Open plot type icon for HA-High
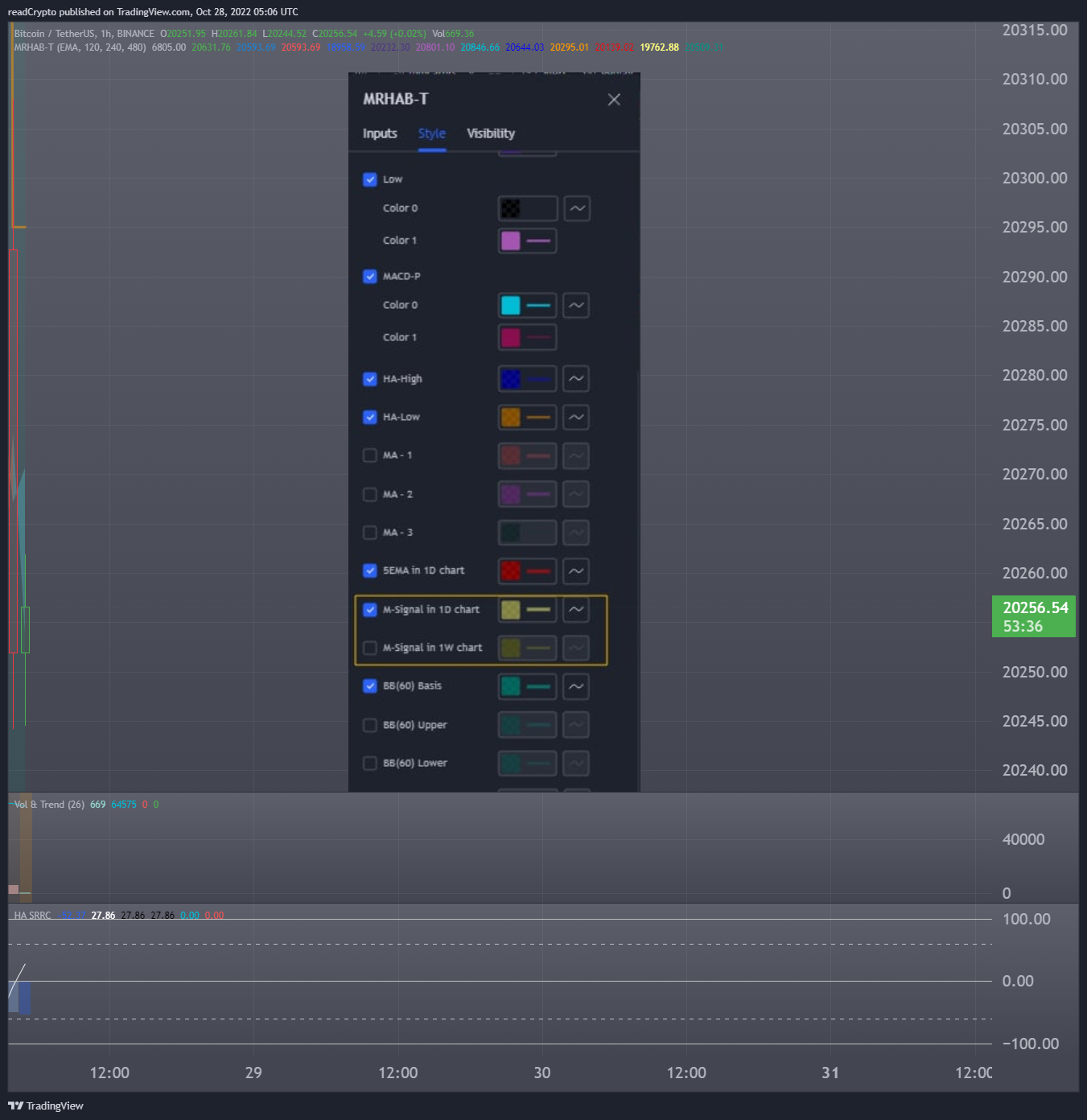This screenshot has width=1087, height=1120. (x=576, y=379)
